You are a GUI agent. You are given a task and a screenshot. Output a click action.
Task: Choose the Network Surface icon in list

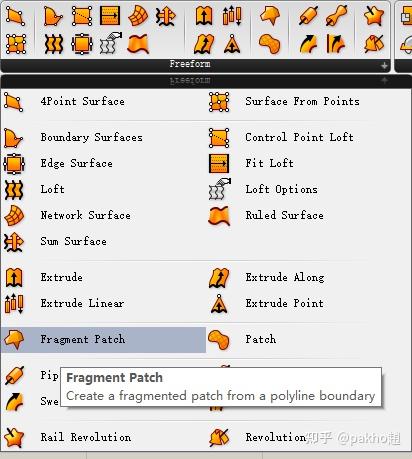coord(14,216)
